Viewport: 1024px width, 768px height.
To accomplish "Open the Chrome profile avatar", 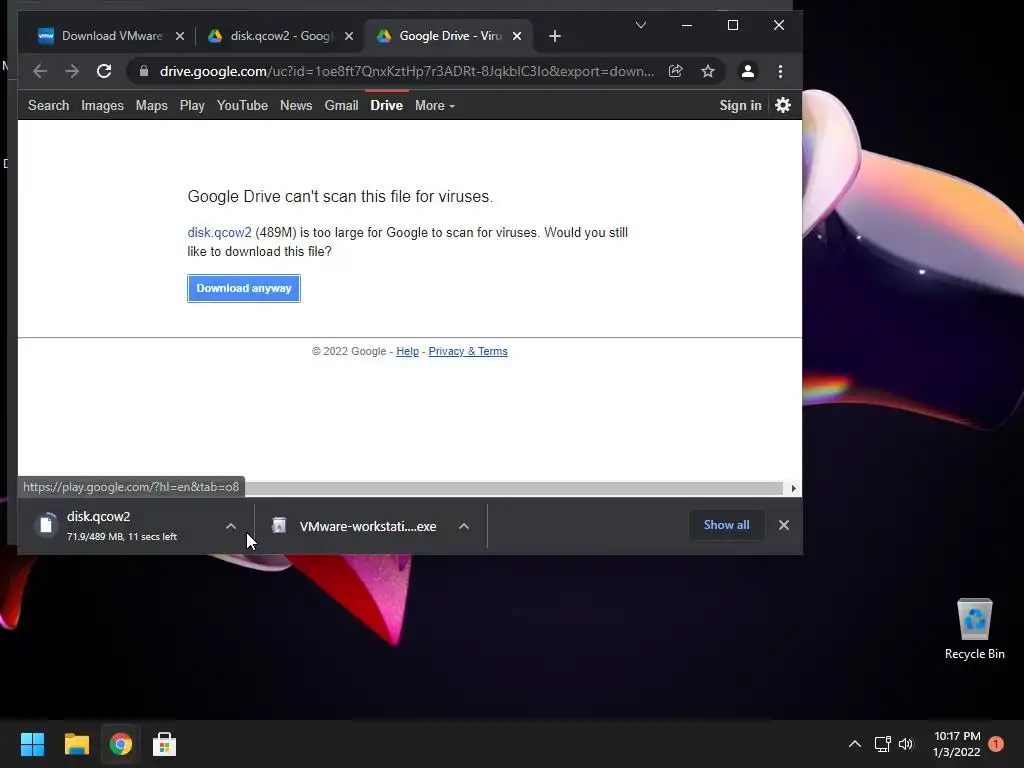I will pyautogui.click(x=748, y=71).
